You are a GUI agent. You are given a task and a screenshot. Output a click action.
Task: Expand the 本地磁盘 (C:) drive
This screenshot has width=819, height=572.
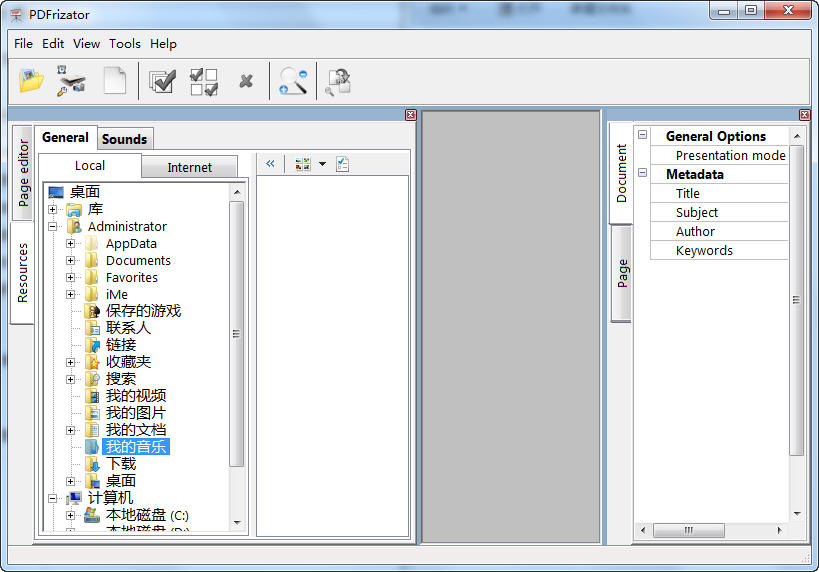pos(71,516)
